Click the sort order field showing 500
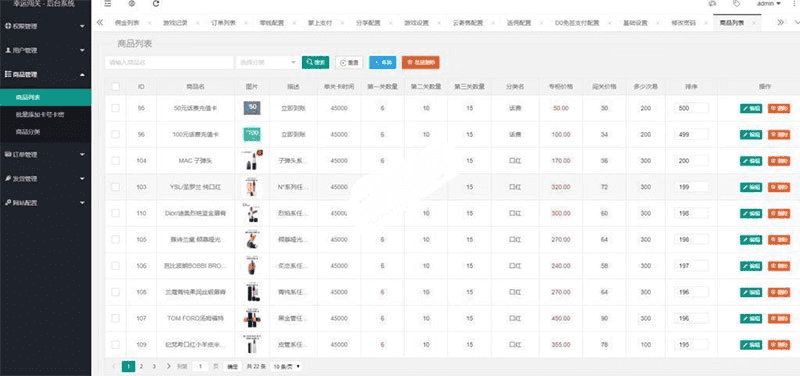The width and height of the screenshot is (800, 376). coord(691,108)
